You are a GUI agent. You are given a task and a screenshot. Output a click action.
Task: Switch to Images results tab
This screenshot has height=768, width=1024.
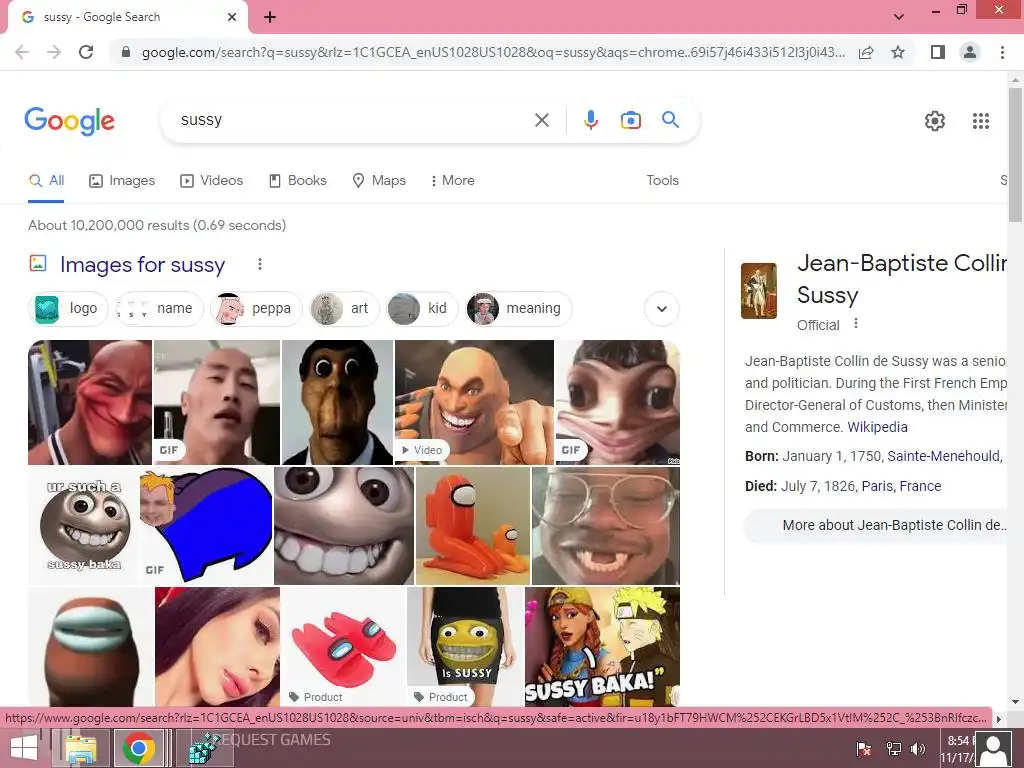(122, 181)
